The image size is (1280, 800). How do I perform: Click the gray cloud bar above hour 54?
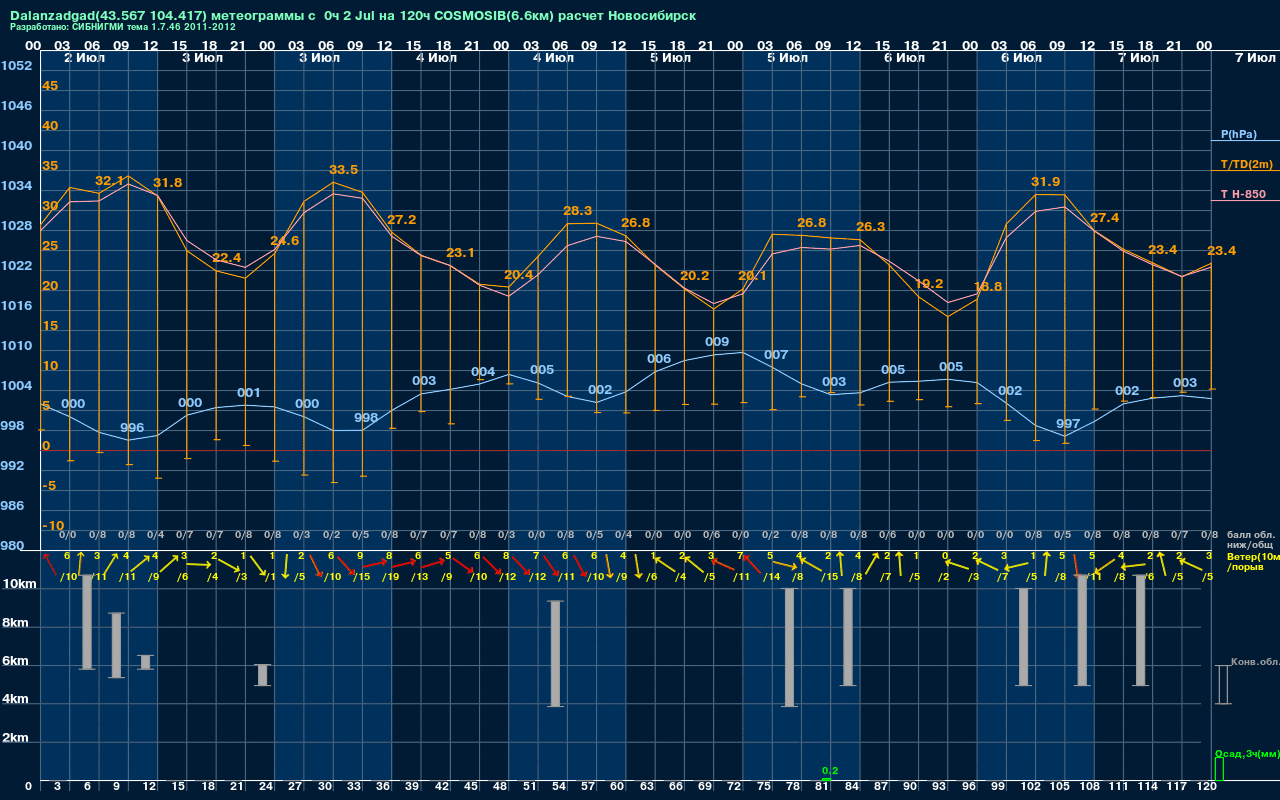click(556, 654)
